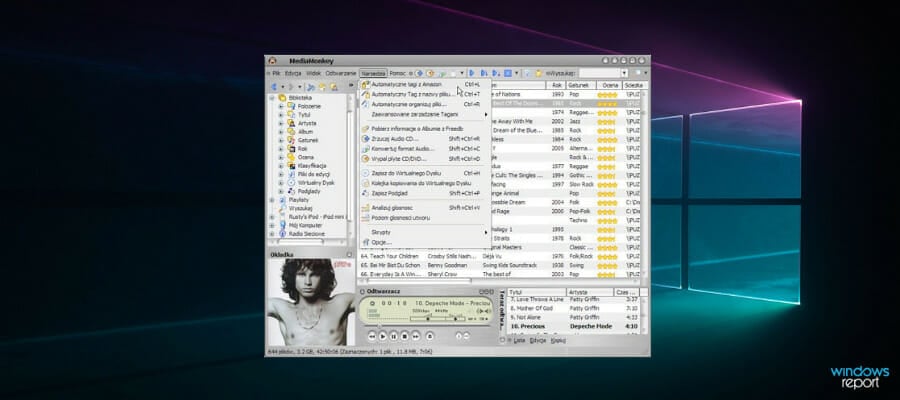Close the open Narzedzia menu
Image resolution: width=900 pixels, height=400 pixels.
click(x=373, y=73)
